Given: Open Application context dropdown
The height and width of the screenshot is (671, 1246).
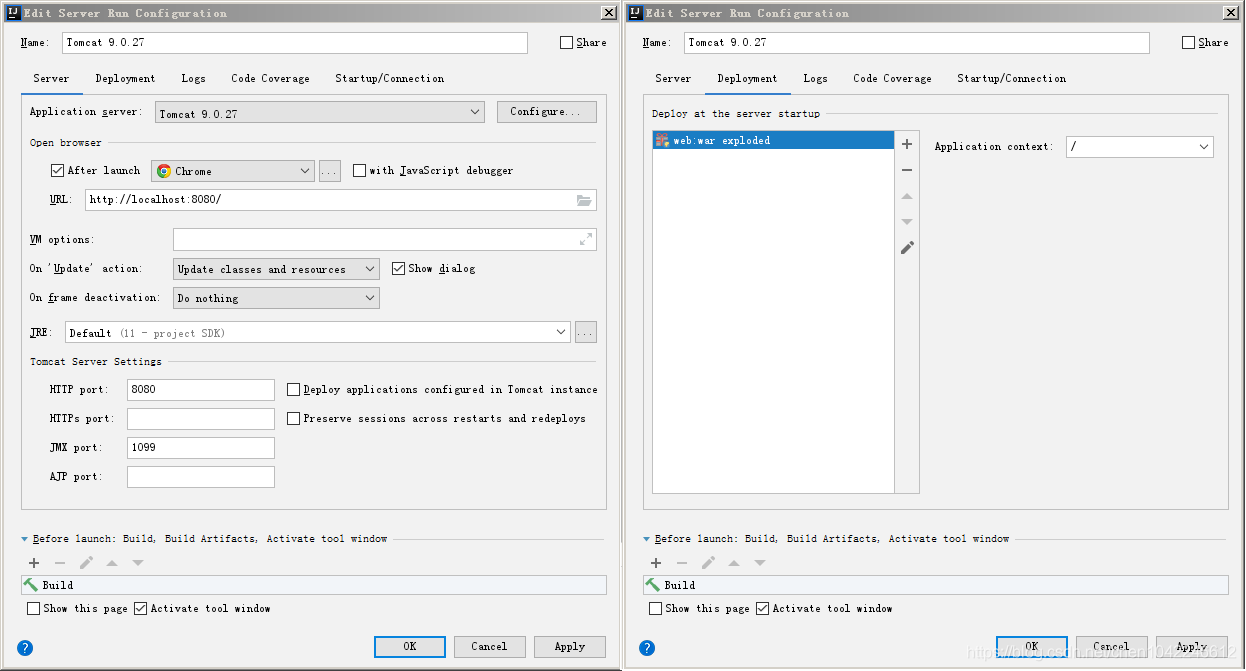Looking at the screenshot, I should [x=1140, y=147].
